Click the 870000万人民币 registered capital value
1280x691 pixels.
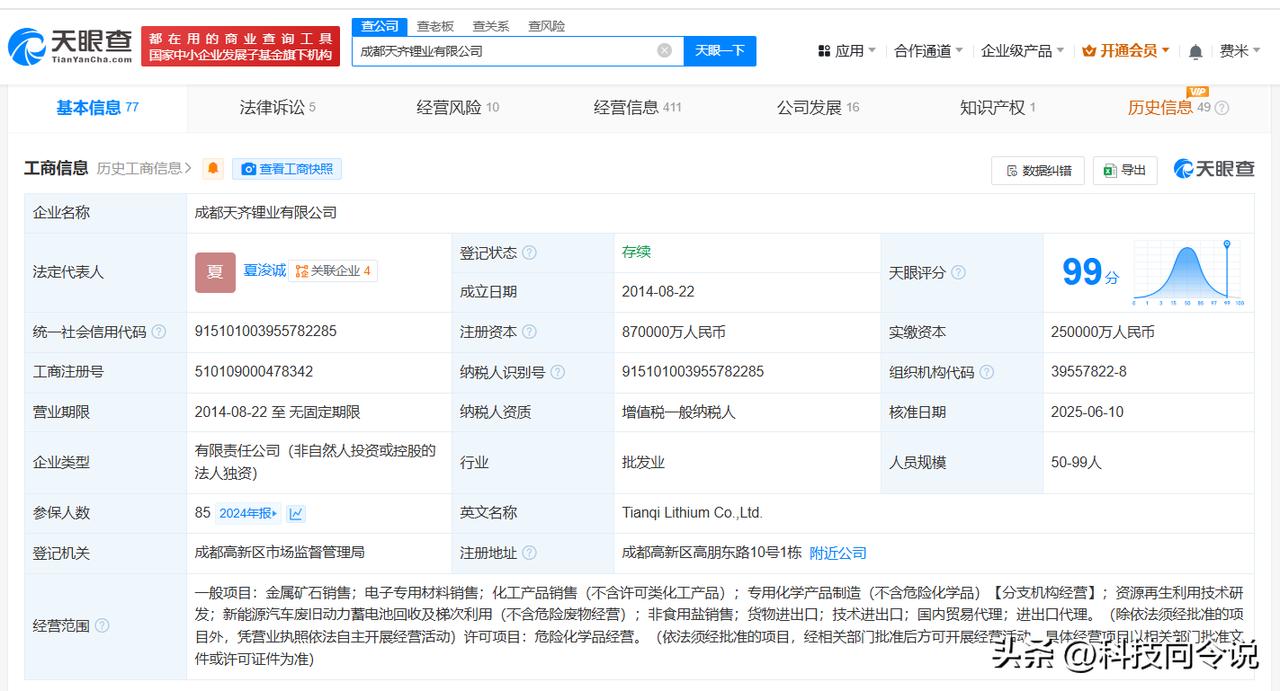(x=673, y=332)
